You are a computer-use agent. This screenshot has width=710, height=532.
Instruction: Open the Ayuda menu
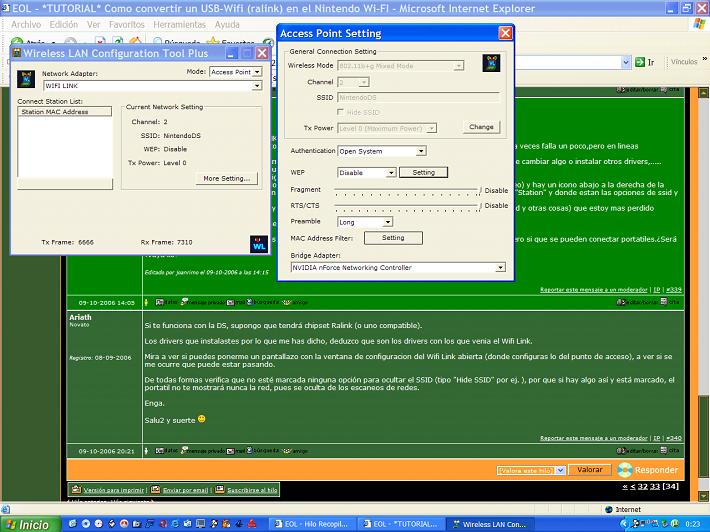[227, 24]
